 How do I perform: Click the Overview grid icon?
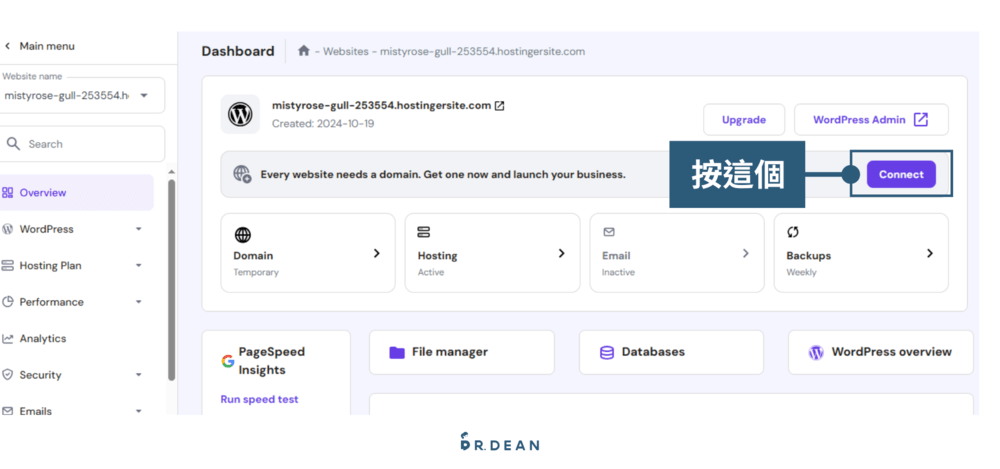point(7,192)
